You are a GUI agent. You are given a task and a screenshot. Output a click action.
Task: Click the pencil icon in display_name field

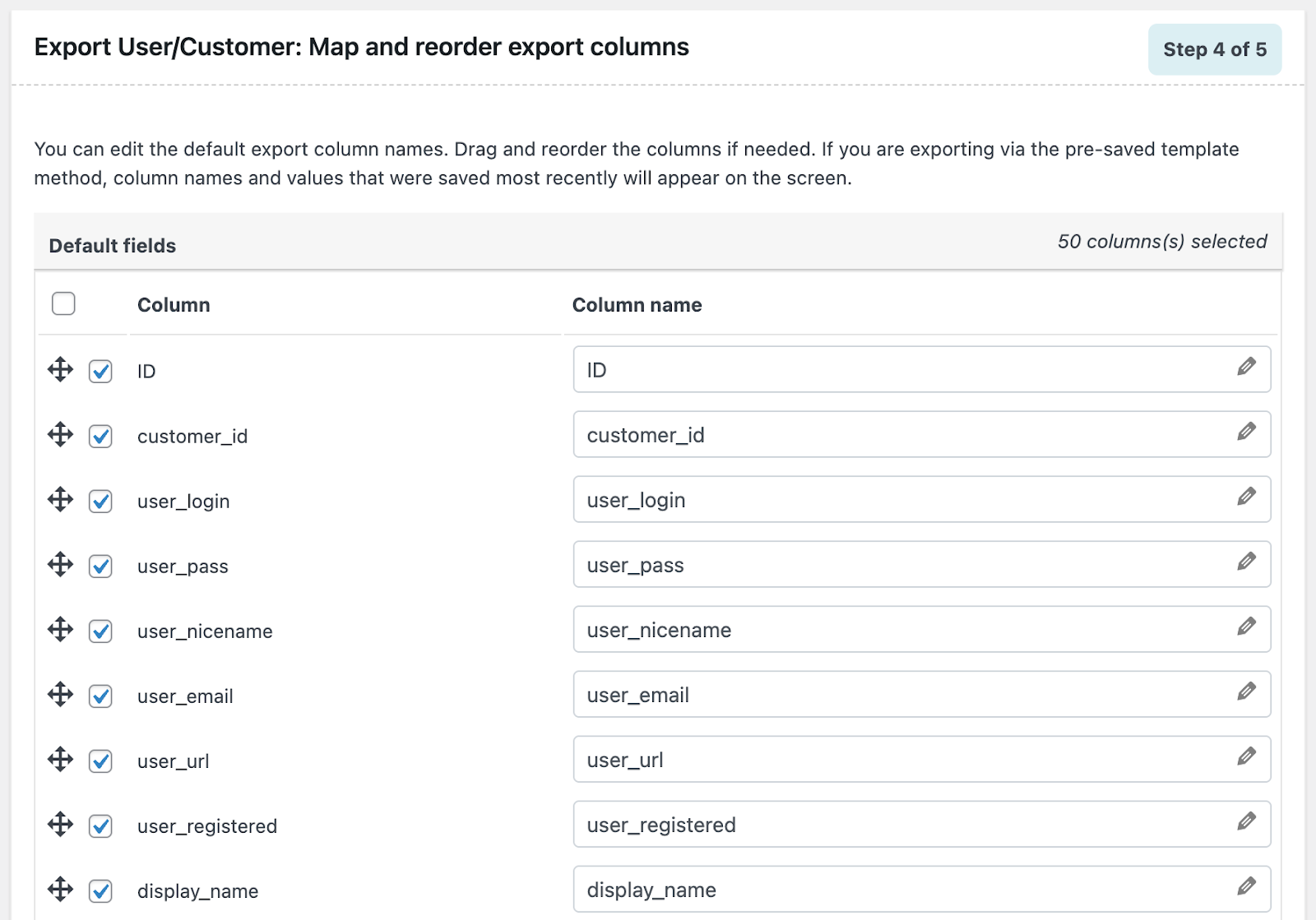click(x=1246, y=886)
